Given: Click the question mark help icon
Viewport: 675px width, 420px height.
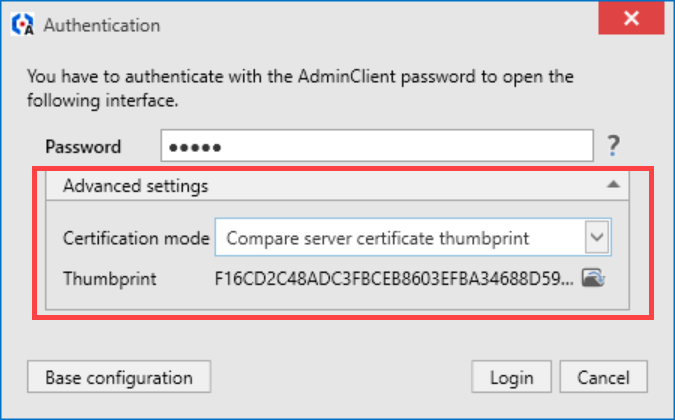Looking at the screenshot, I should click(x=613, y=146).
